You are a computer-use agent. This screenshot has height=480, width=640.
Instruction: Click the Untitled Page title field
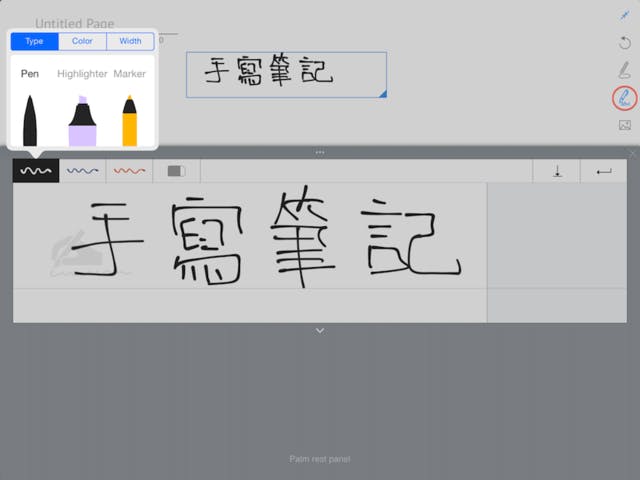[x=75, y=23]
